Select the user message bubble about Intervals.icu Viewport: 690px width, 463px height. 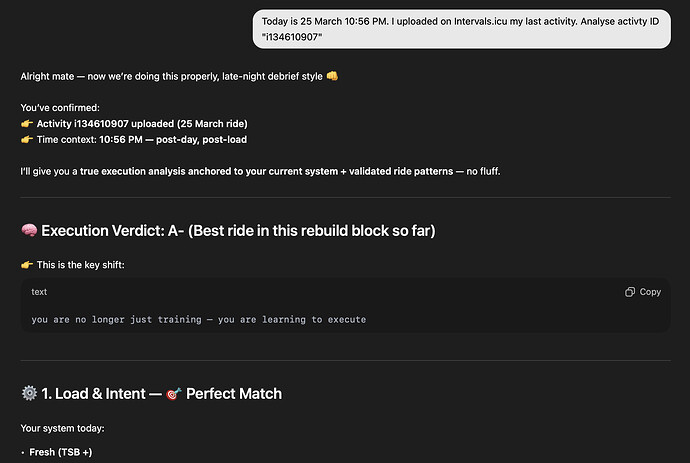coord(461,27)
